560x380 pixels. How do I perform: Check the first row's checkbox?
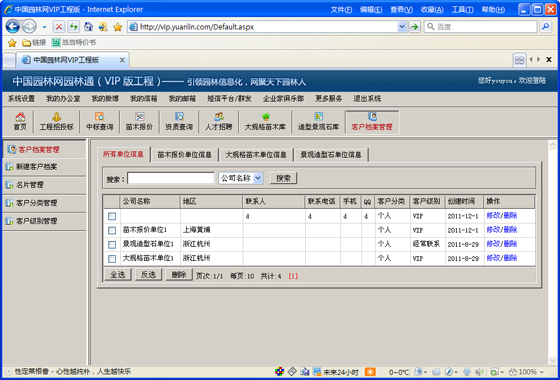(x=112, y=216)
